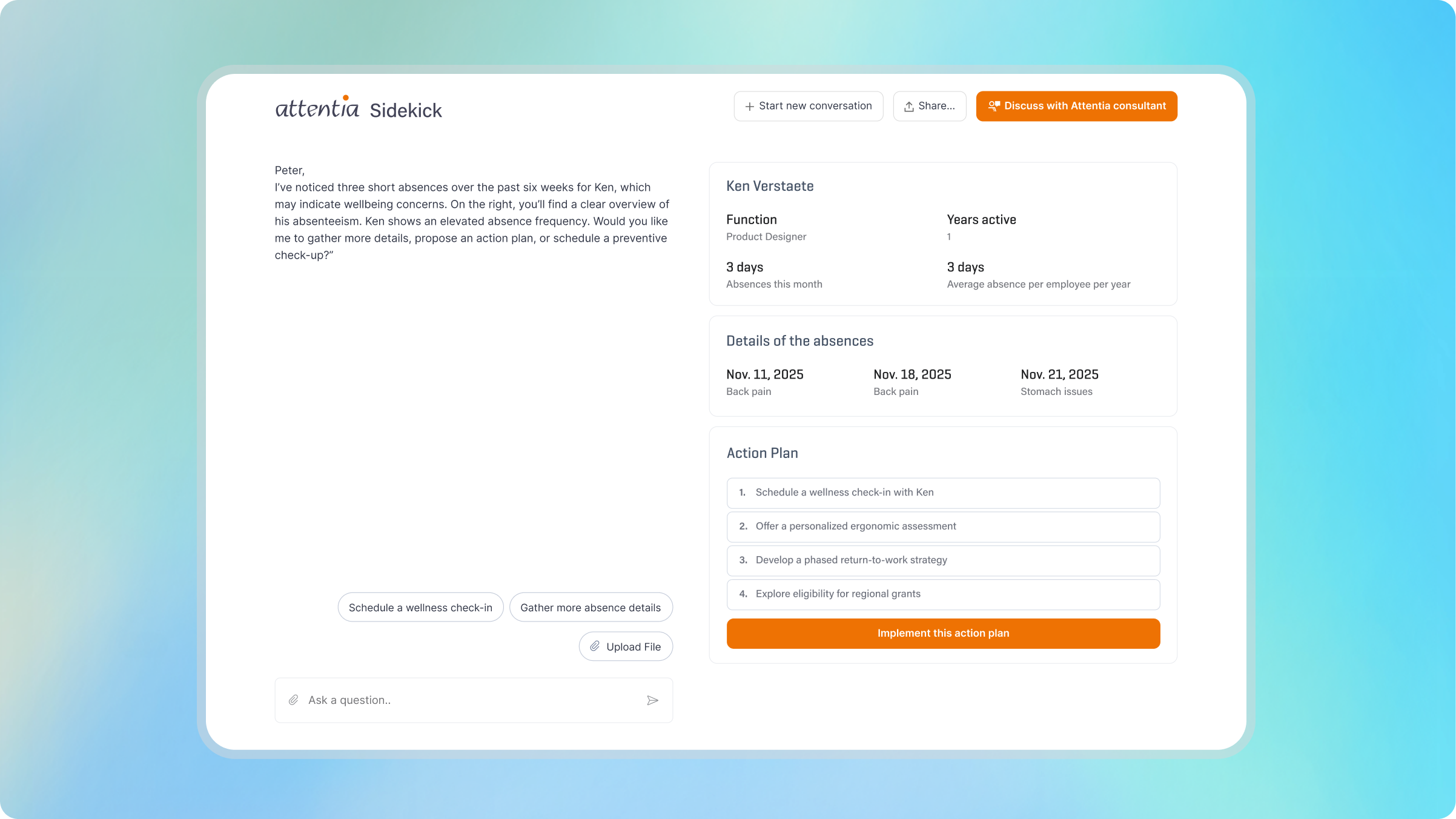Click the plus icon for new conversation

(x=749, y=107)
